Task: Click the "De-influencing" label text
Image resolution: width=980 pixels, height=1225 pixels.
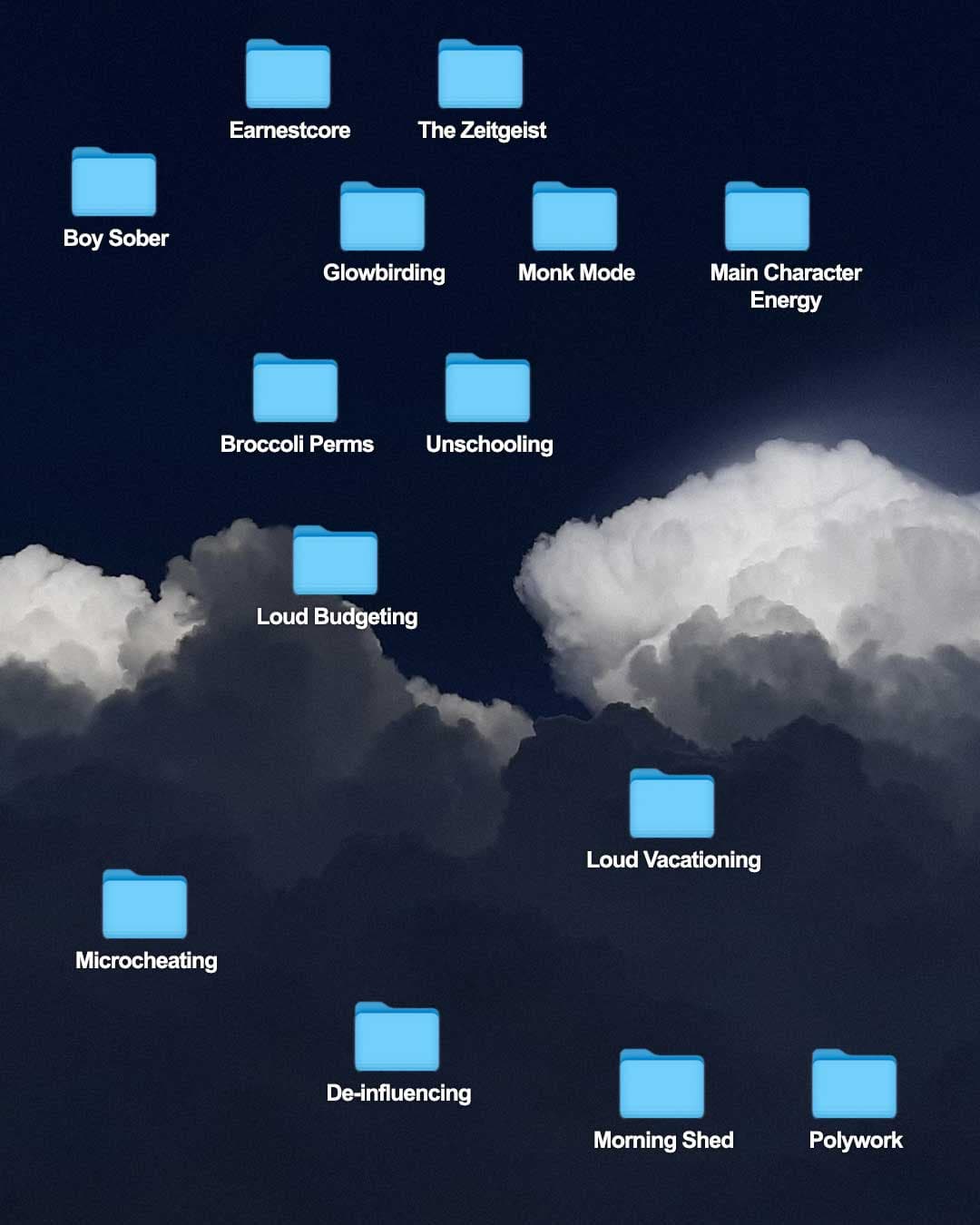Action: (398, 1093)
